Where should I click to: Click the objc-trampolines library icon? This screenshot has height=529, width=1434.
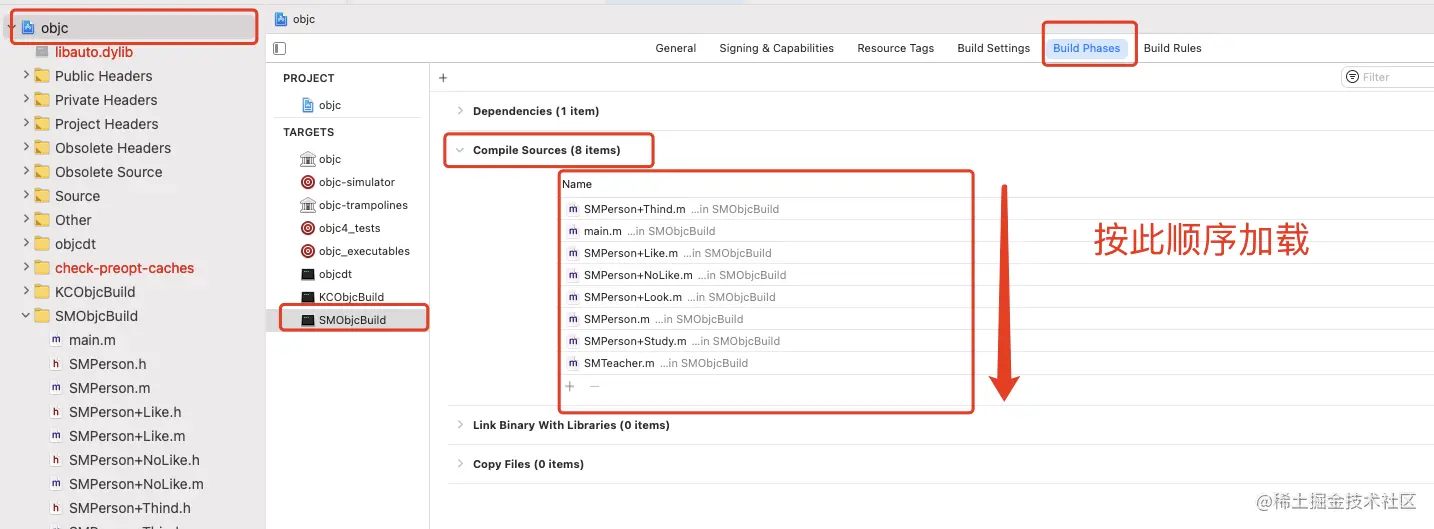[308, 205]
